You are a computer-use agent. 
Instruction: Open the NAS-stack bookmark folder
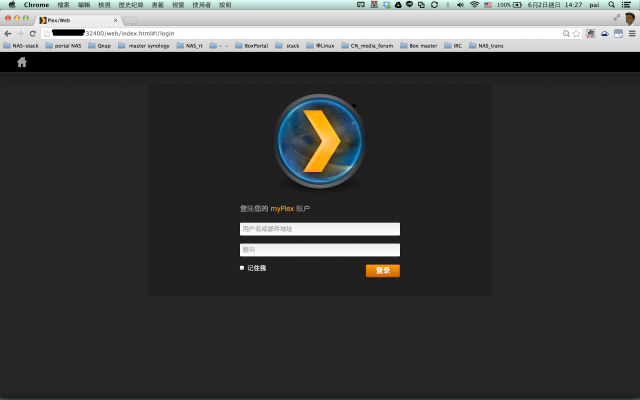[x=21, y=46]
